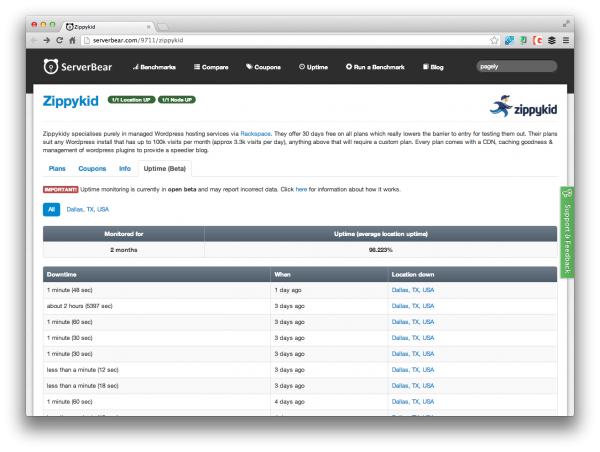Open the Benchmarks nav item
This screenshot has width=600, height=452.
[154, 67]
